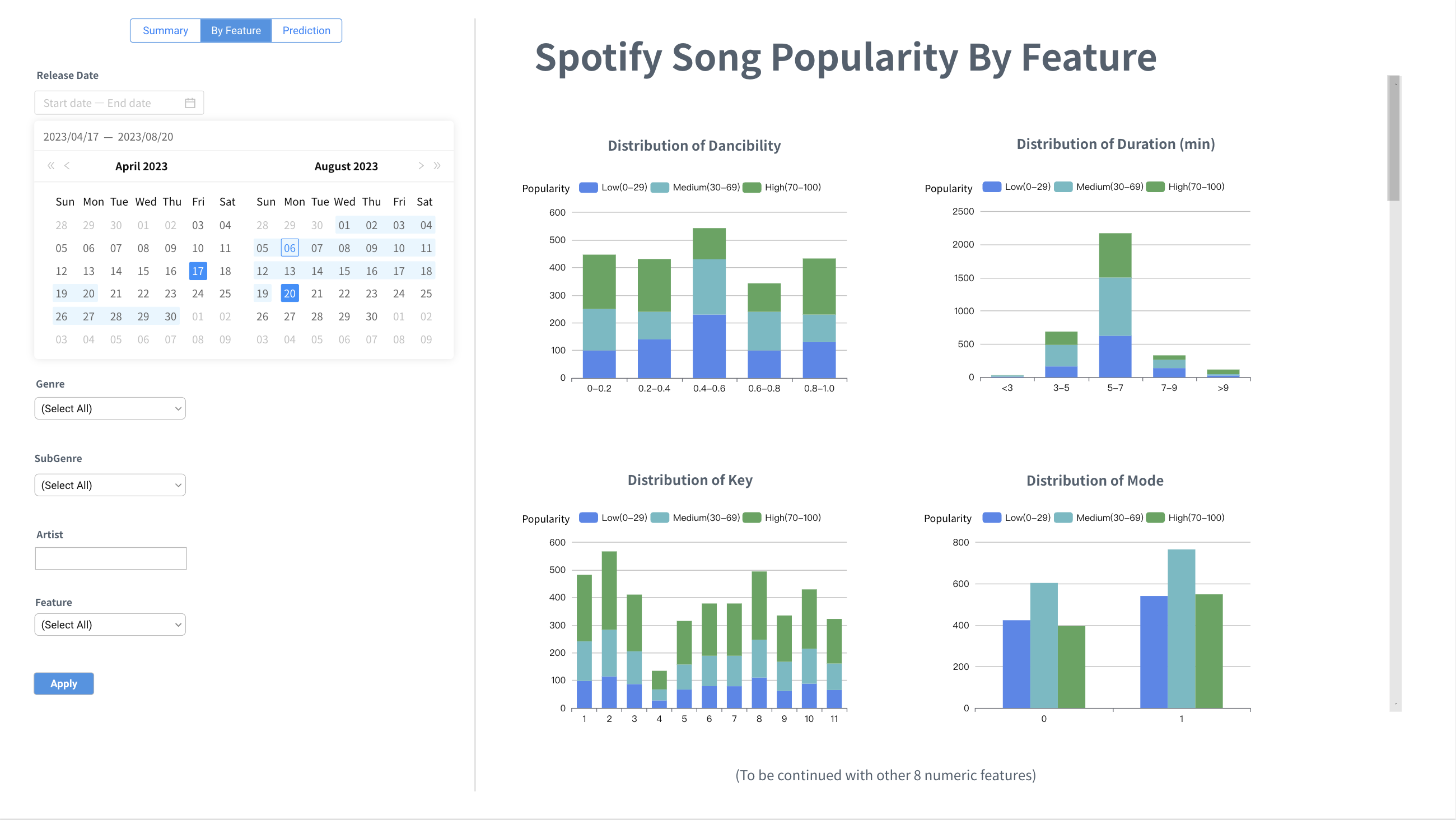Click the Artist text input
Screen dimensions: 1456x820
coord(111,559)
